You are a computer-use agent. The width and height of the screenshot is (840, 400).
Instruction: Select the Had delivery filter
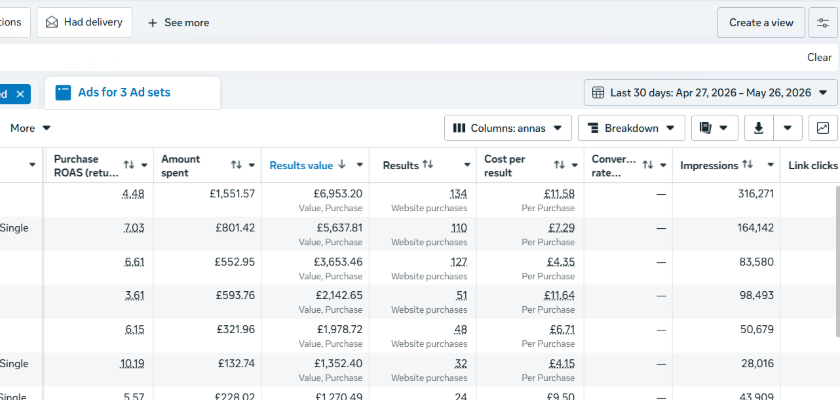(x=85, y=22)
